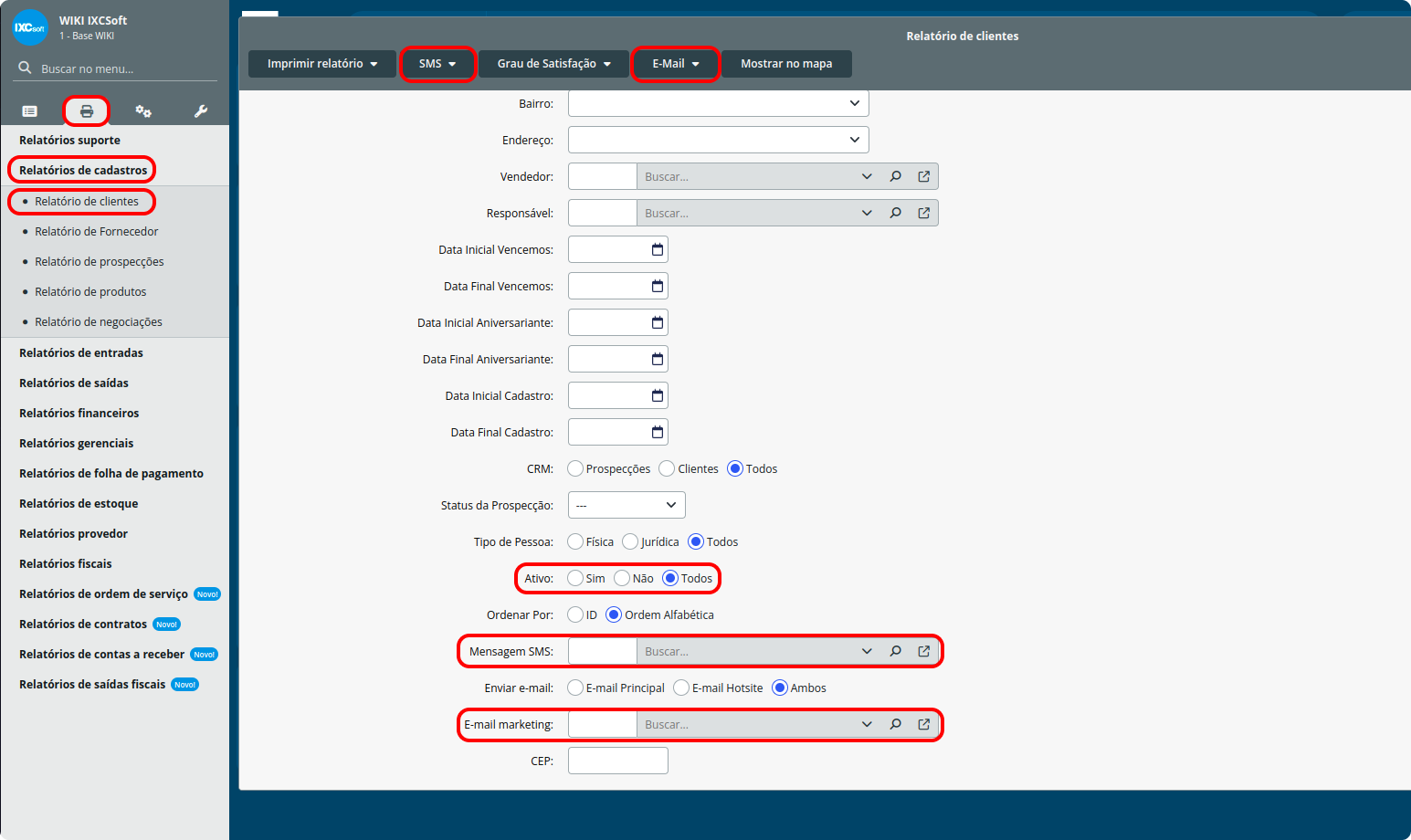Click the Mostrar no mapa button
This screenshot has height=840, width=1411.
(786, 64)
